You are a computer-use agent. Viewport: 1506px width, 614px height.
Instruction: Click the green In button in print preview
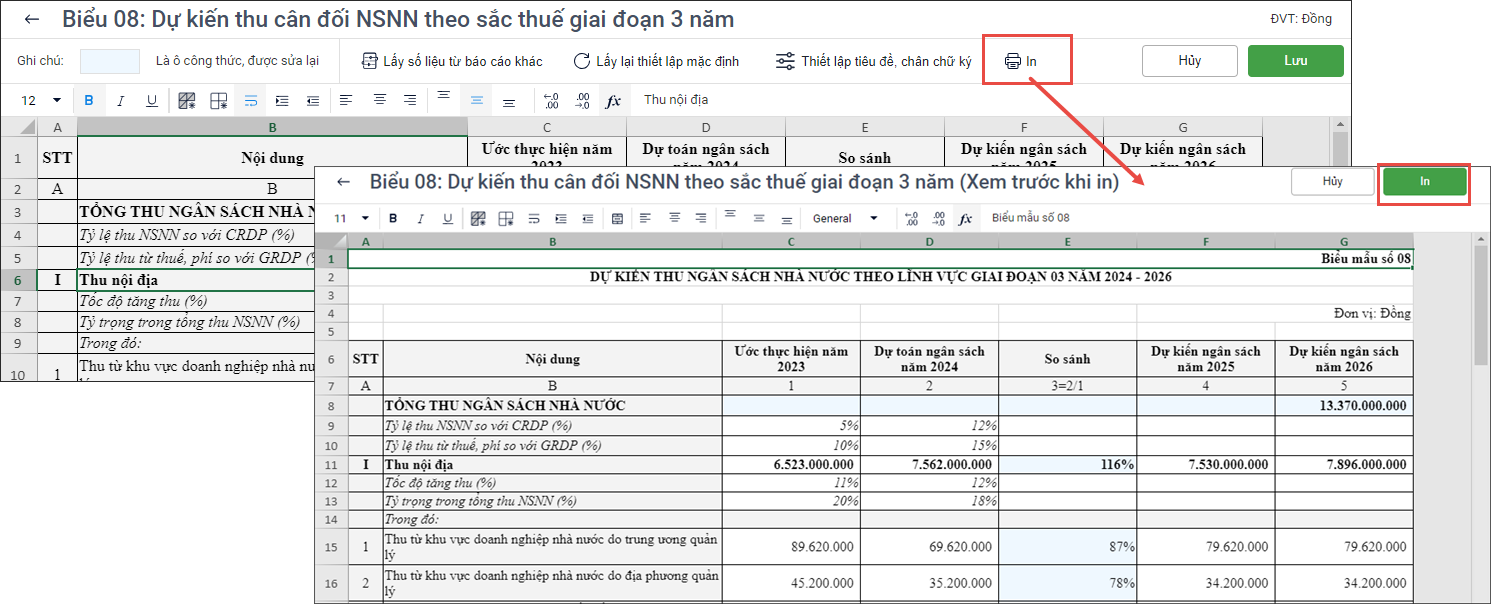1424,181
